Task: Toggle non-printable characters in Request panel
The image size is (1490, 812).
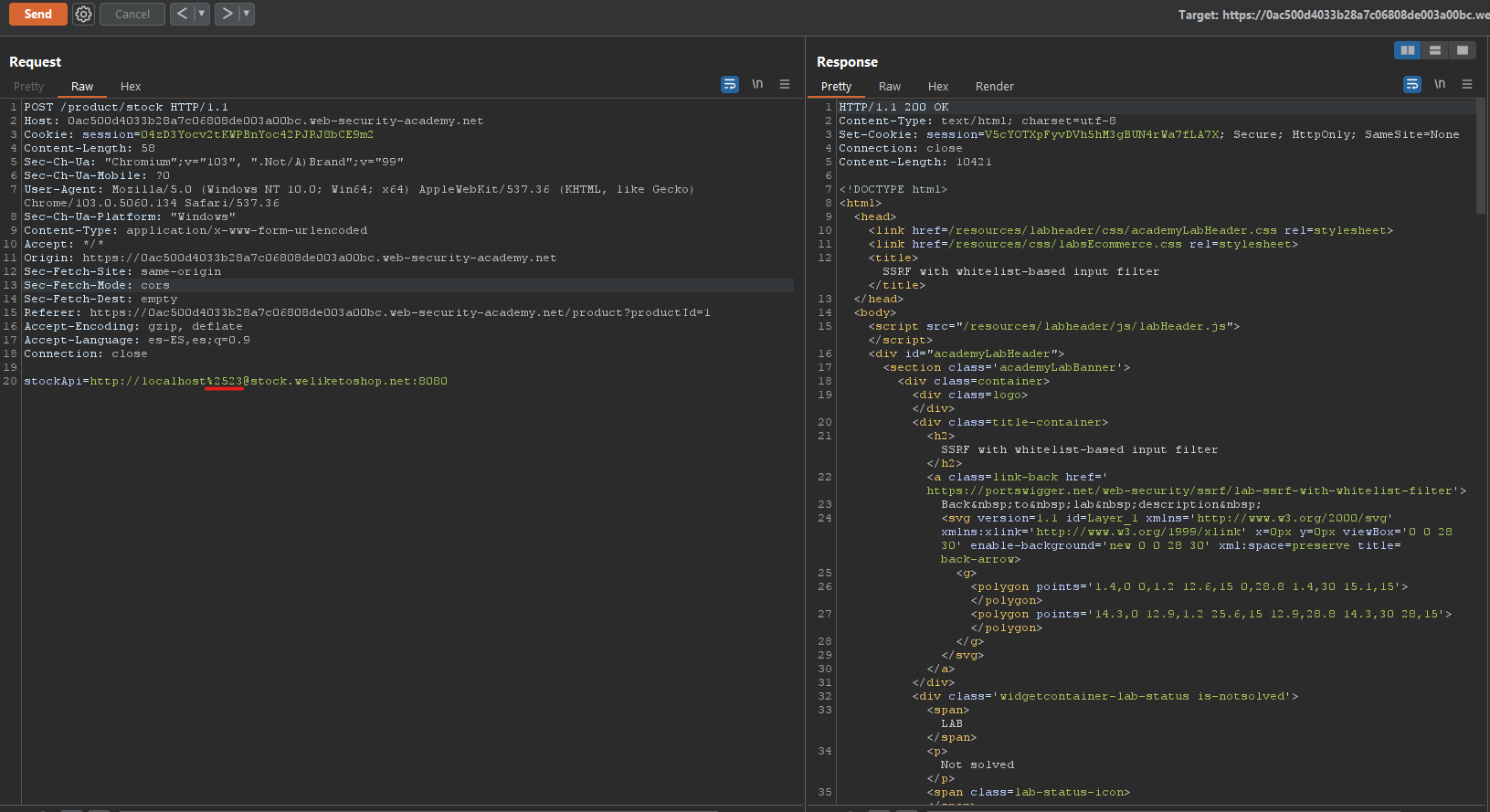Action: point(757,84)
